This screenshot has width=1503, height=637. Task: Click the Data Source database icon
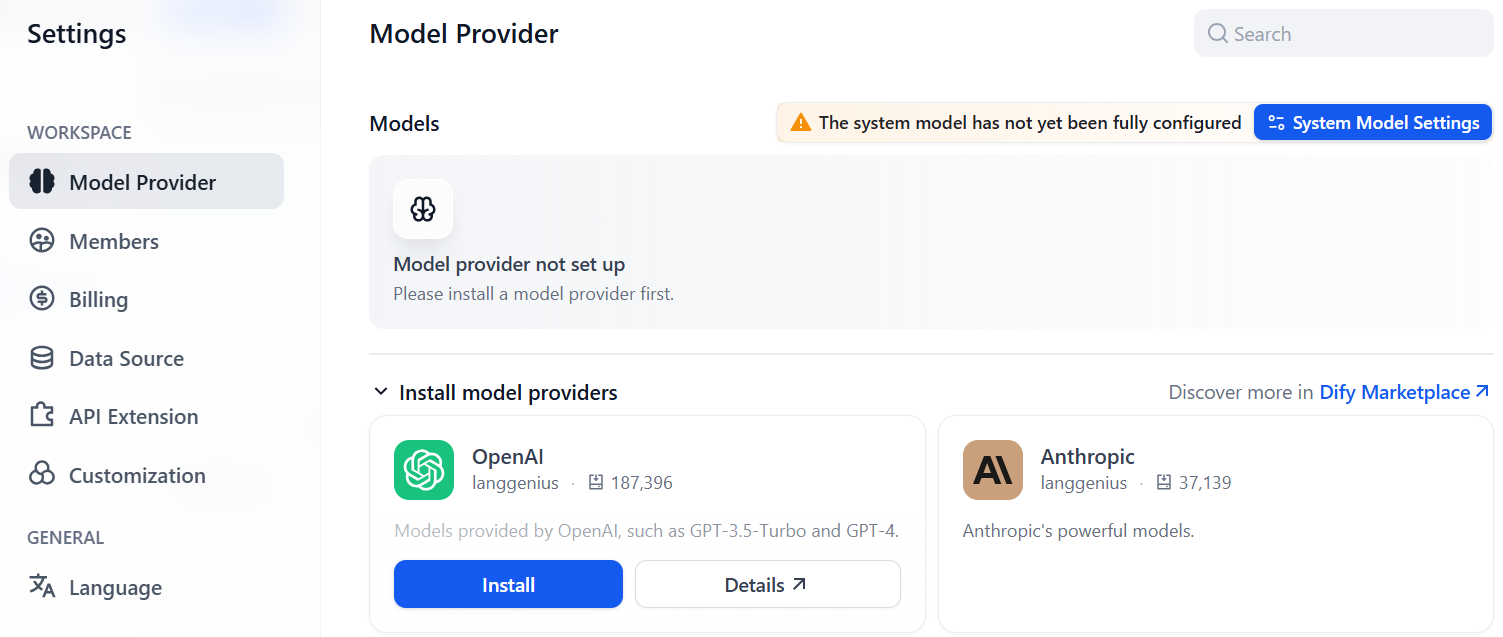tap(42, 358)
